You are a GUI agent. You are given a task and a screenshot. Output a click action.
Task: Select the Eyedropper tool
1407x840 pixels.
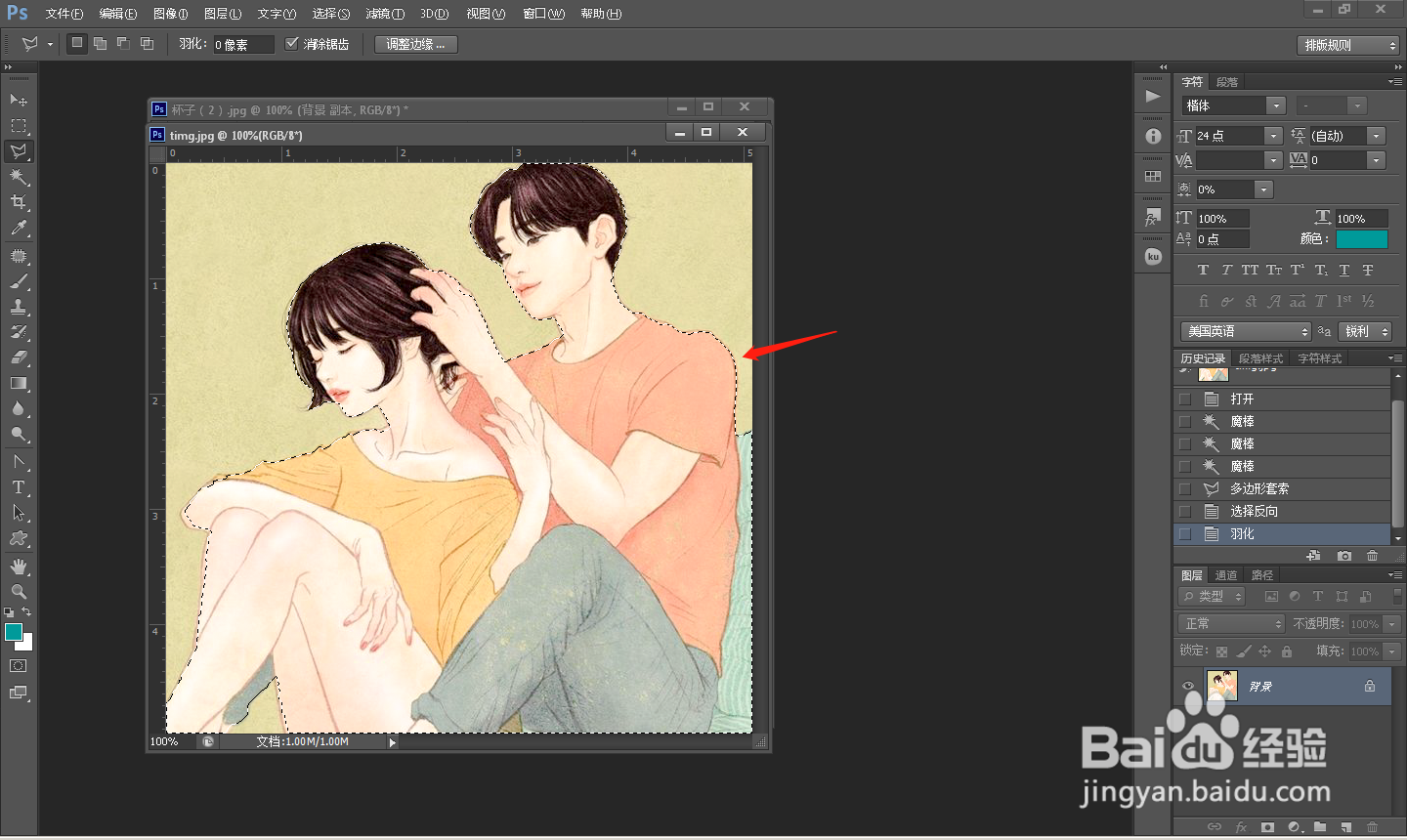tap(19, 228)
